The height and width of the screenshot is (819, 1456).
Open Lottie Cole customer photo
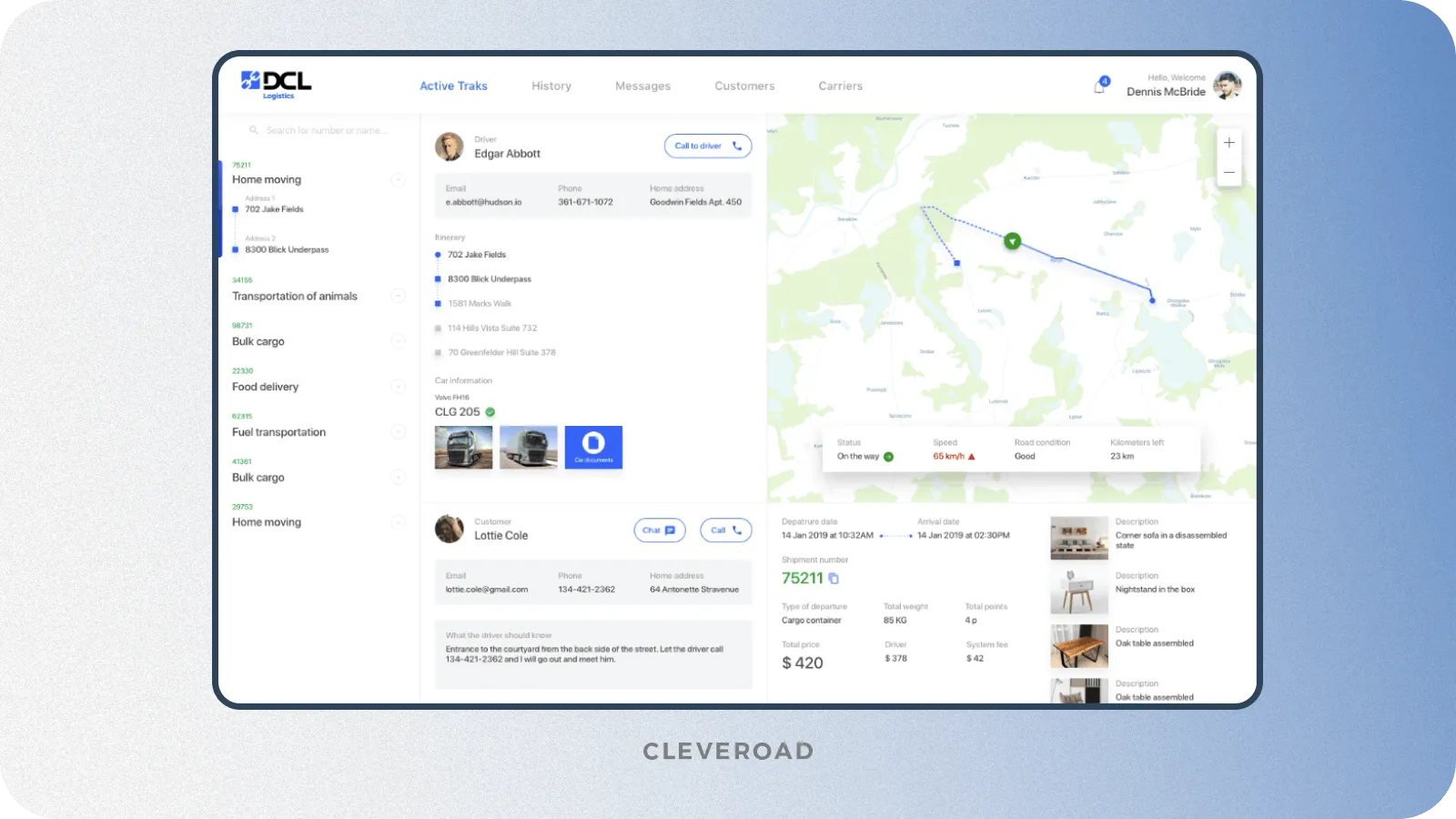[449, 529]
